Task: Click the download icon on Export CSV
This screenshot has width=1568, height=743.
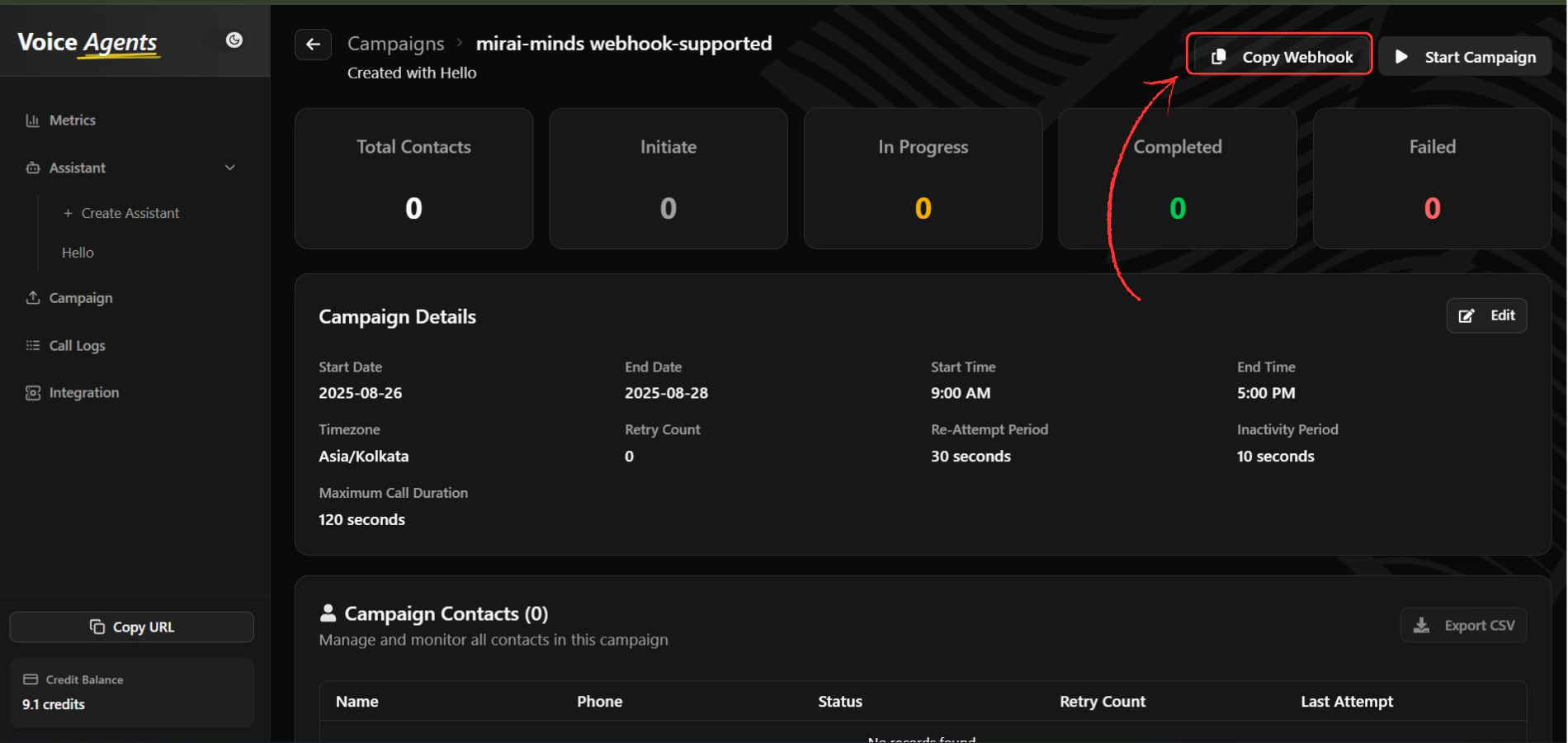Action: pyautogui.click(x=1421, y=625)
